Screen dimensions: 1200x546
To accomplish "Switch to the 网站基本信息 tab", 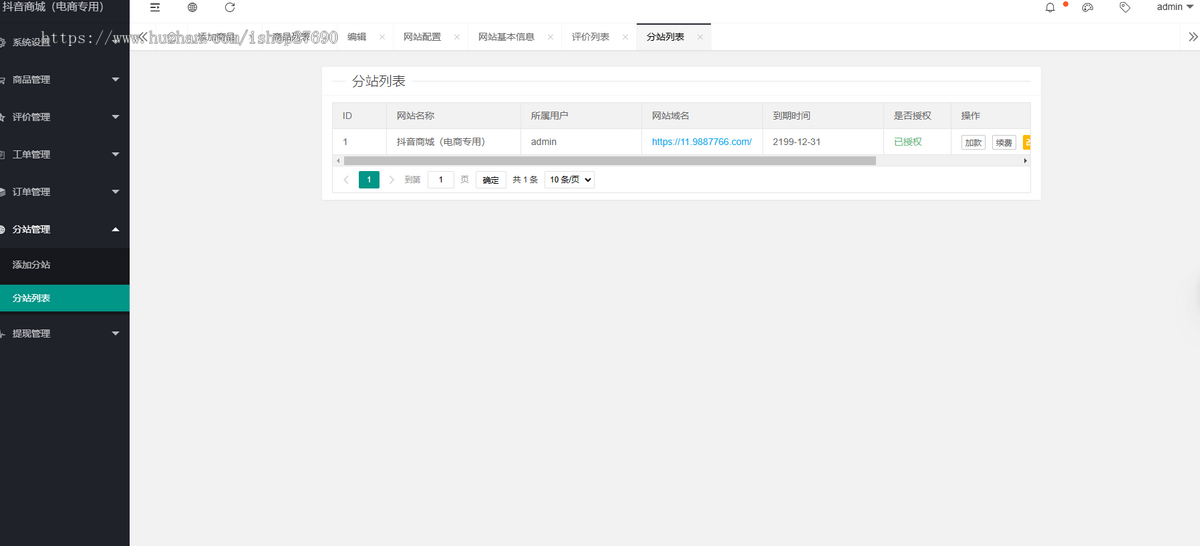I will pyautogui.click(x=506, y=37).
